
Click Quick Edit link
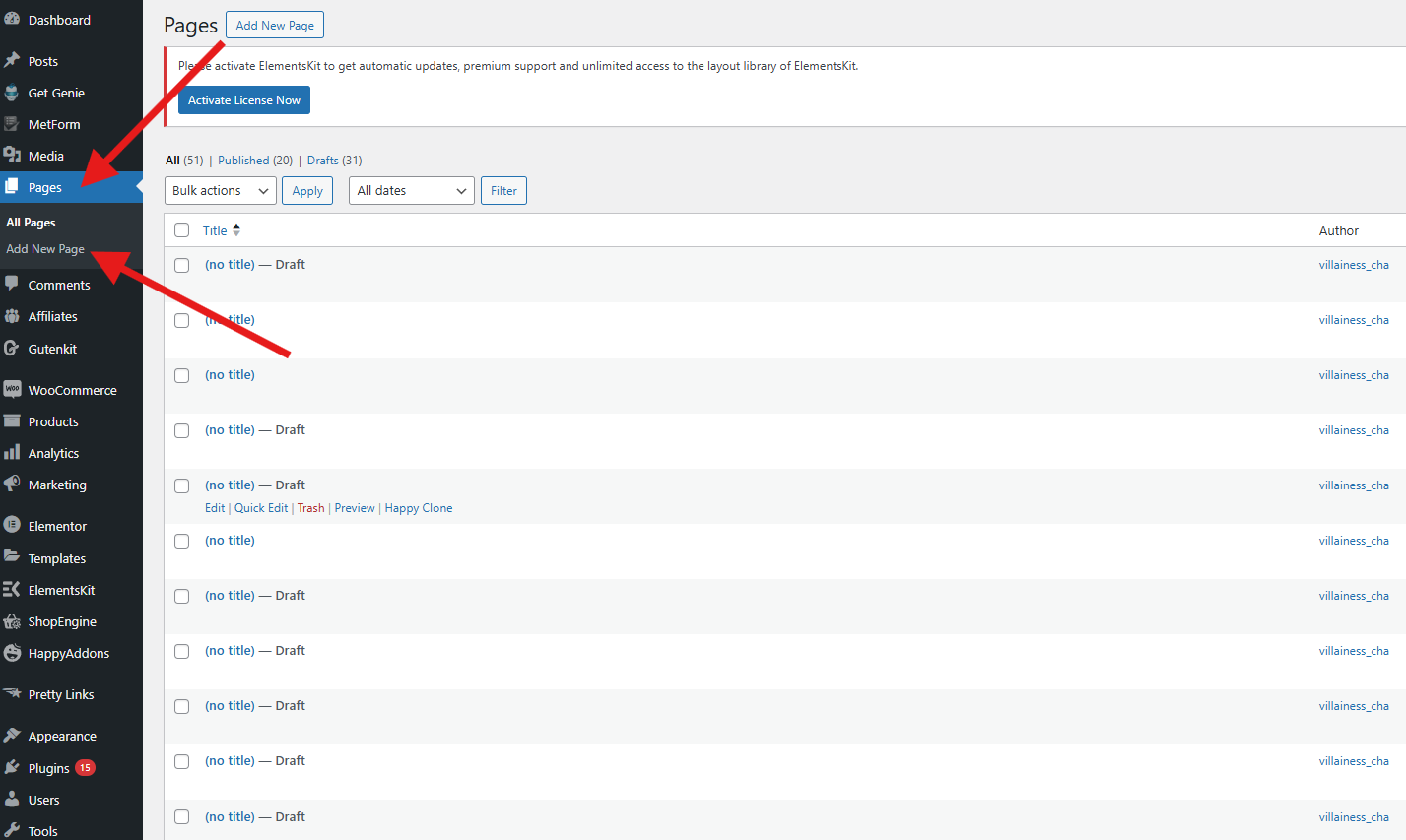click(261, 508)
